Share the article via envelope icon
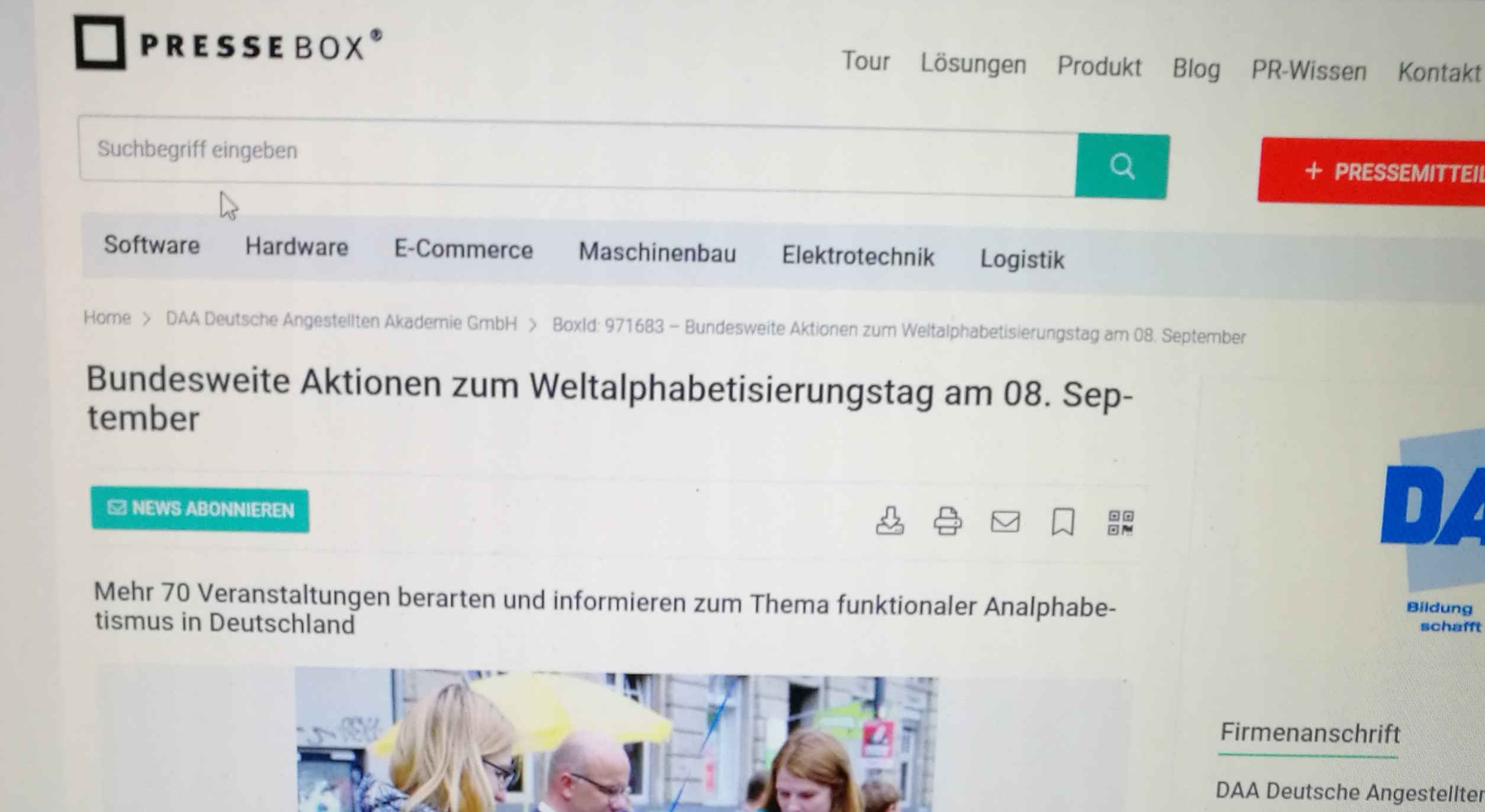1485x812 pixels. (x=1005, y=522)
